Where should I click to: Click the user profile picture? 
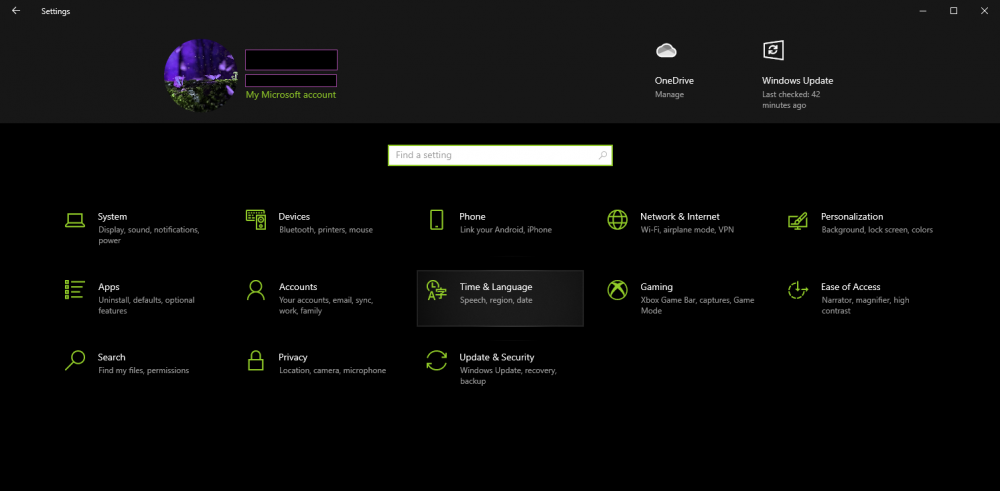click(201, 76)
